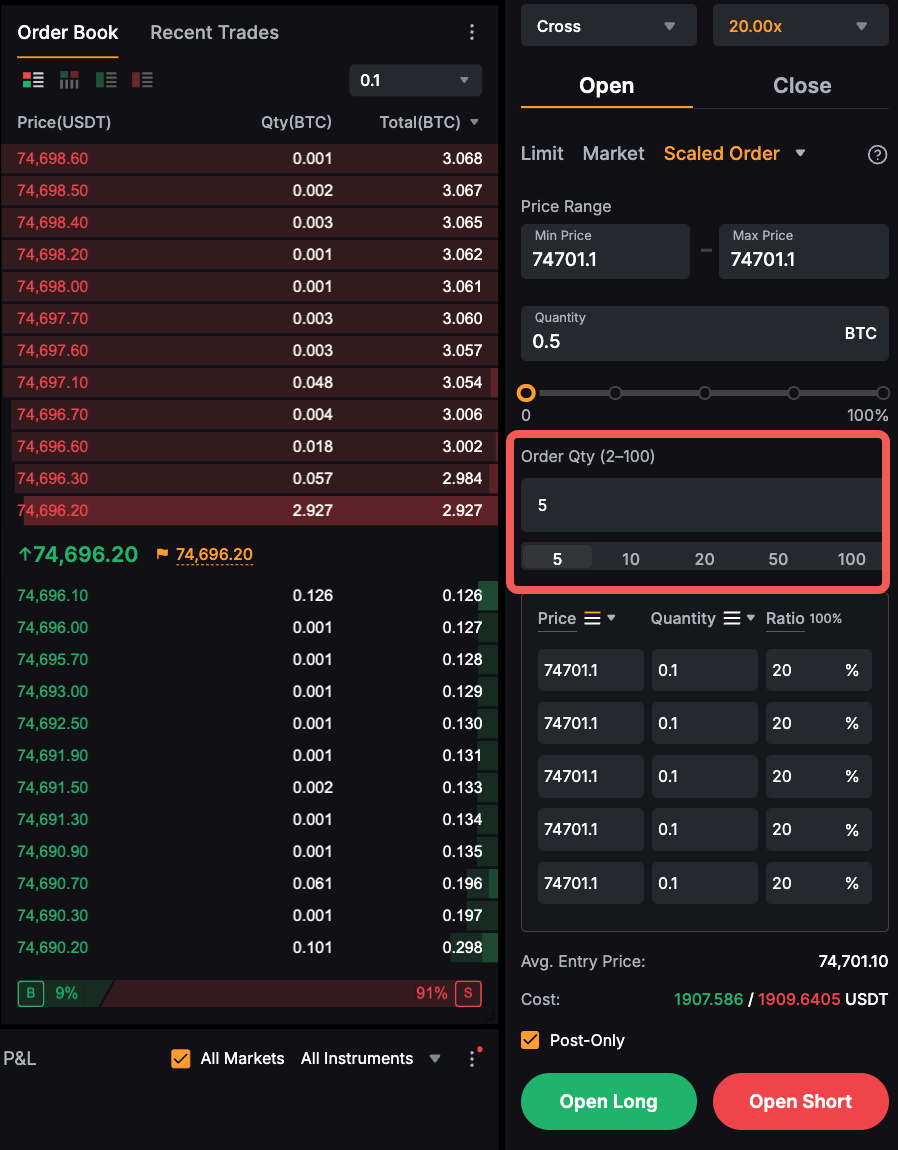Switch to side-by-side order book layout icon
This screenshot has width=898, height=1150.
69,80
